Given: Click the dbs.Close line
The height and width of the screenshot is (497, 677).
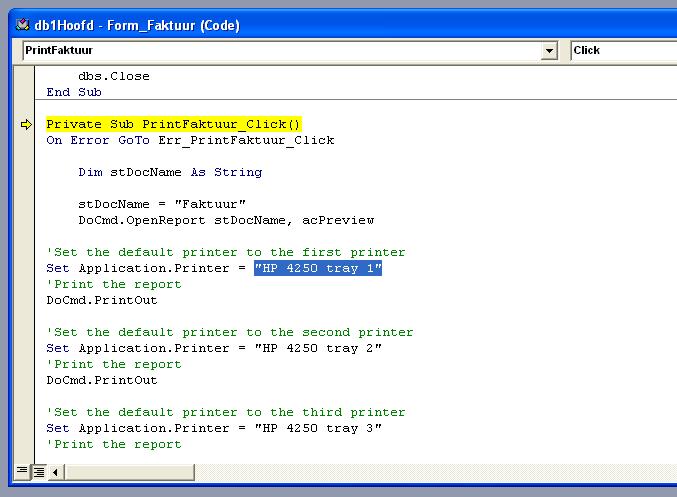Looking at the screenshot, I should [x=114, y=76].
